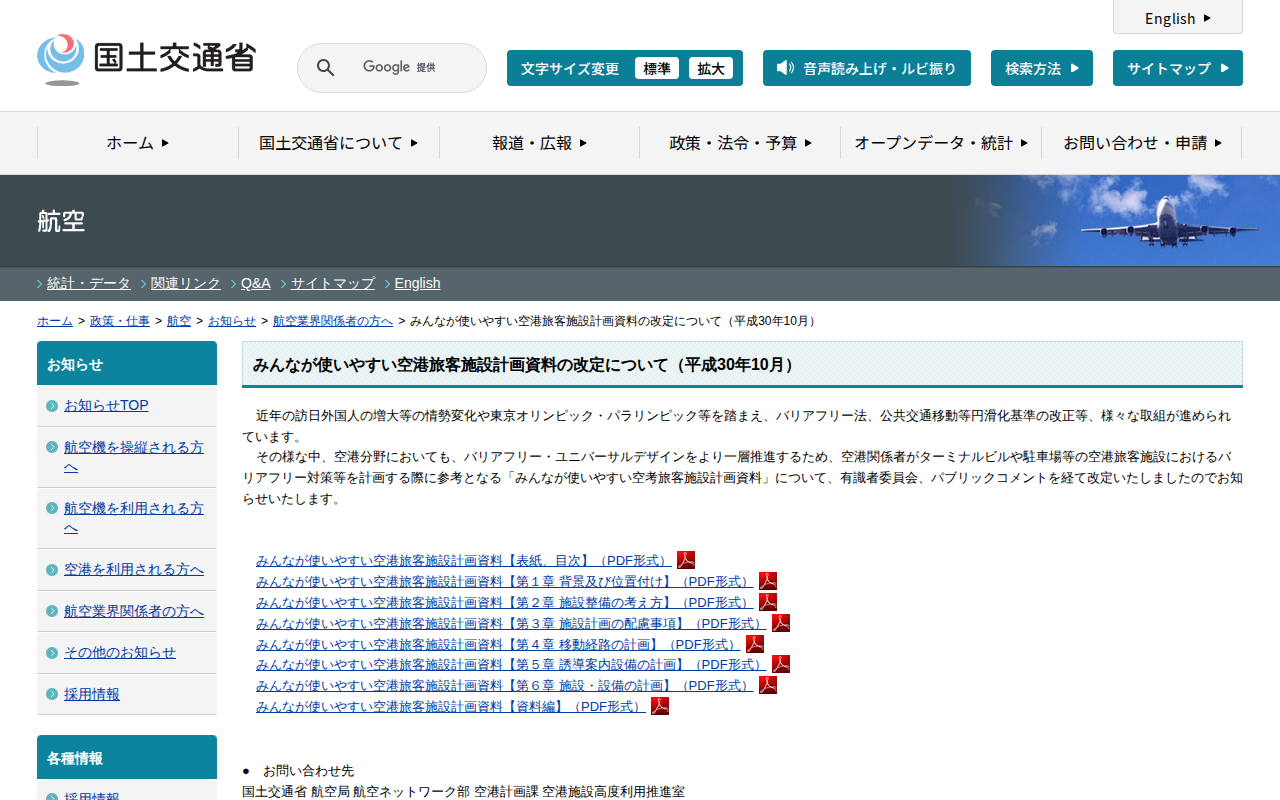Click bullet icon beside 航空機を操縦される方へ
Image resolution: width=1280 pixels, height=800 pixels.
click(52, 447)
